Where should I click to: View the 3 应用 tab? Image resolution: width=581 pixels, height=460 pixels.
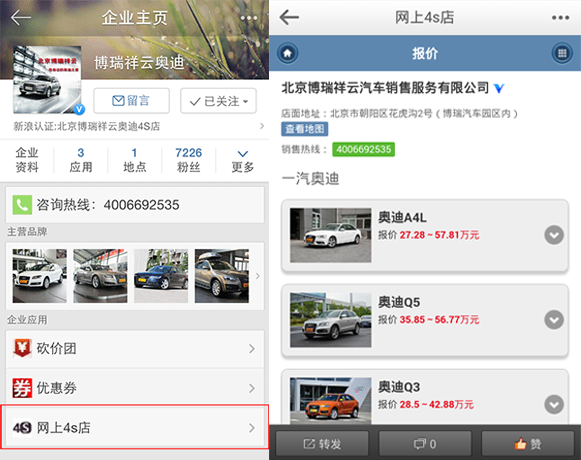81,160
